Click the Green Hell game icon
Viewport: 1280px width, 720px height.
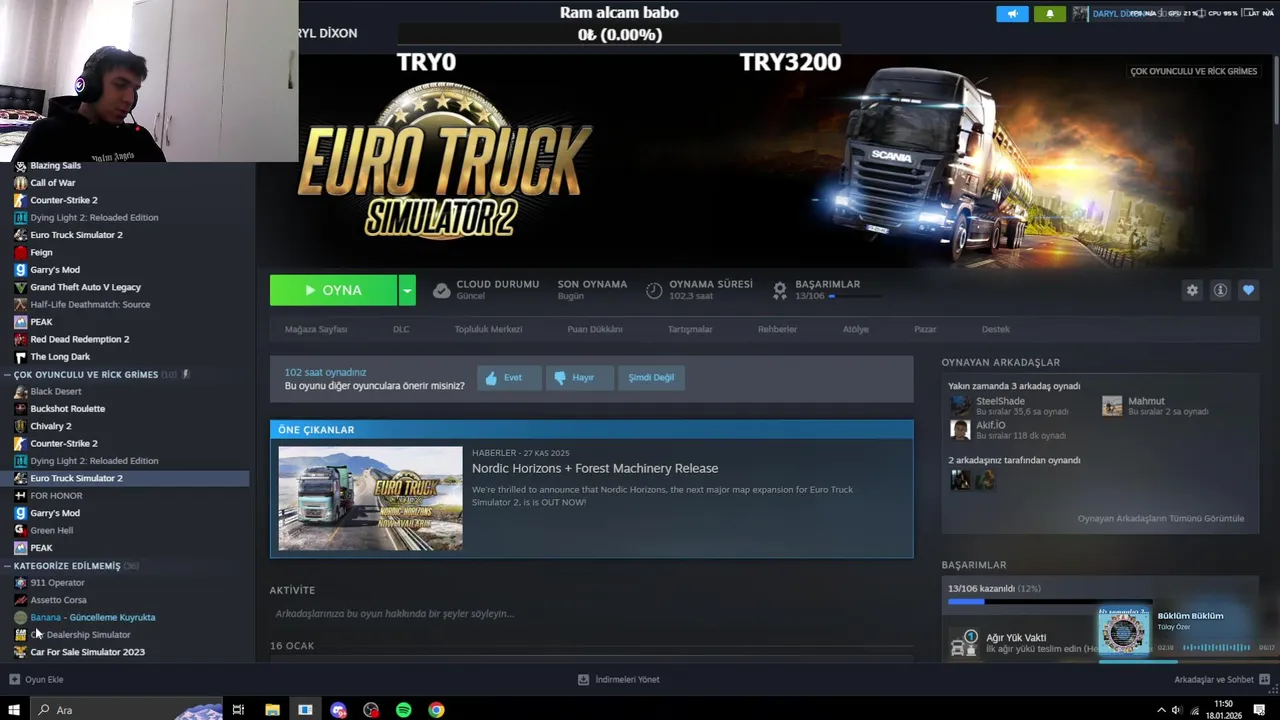(x=20, y=530)
